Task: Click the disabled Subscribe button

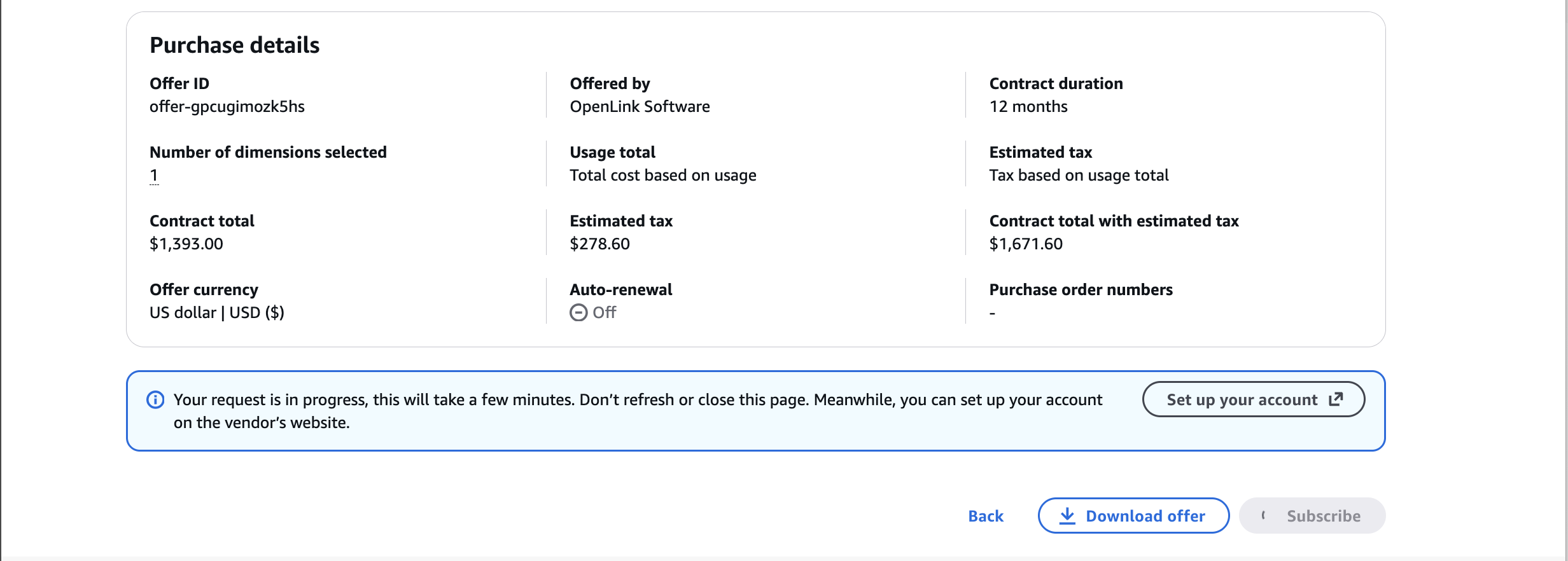Action: point(1312,516)
